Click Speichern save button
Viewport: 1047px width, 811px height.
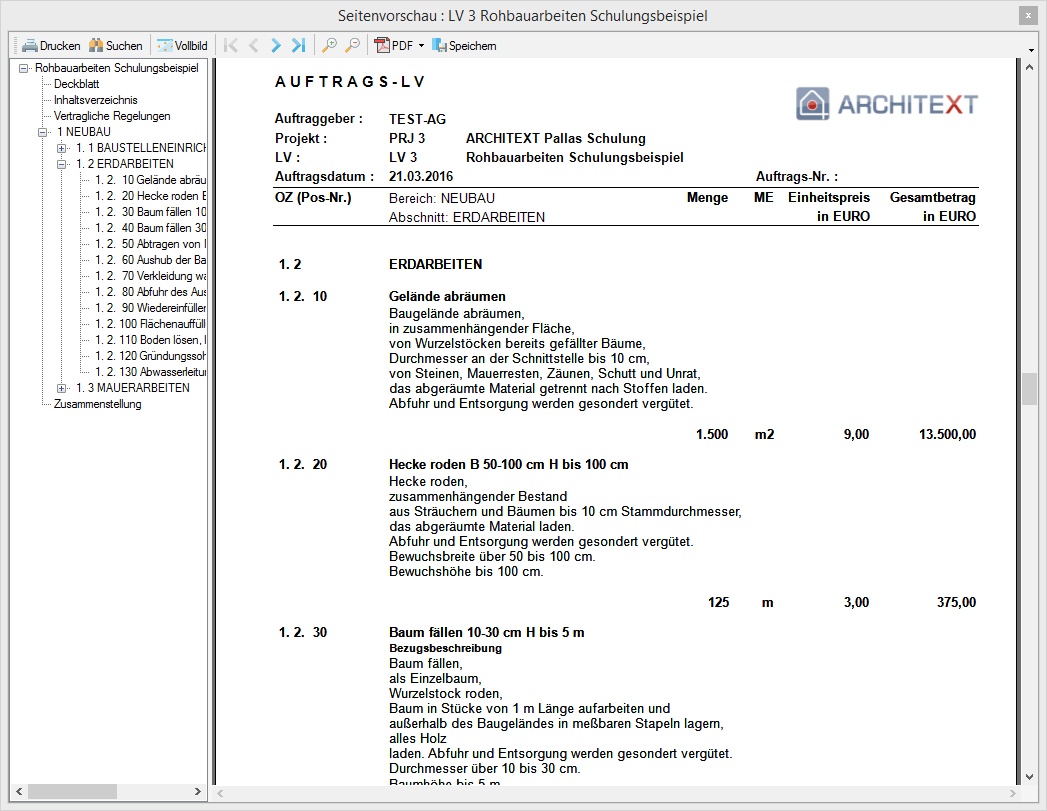click(464, 45)
